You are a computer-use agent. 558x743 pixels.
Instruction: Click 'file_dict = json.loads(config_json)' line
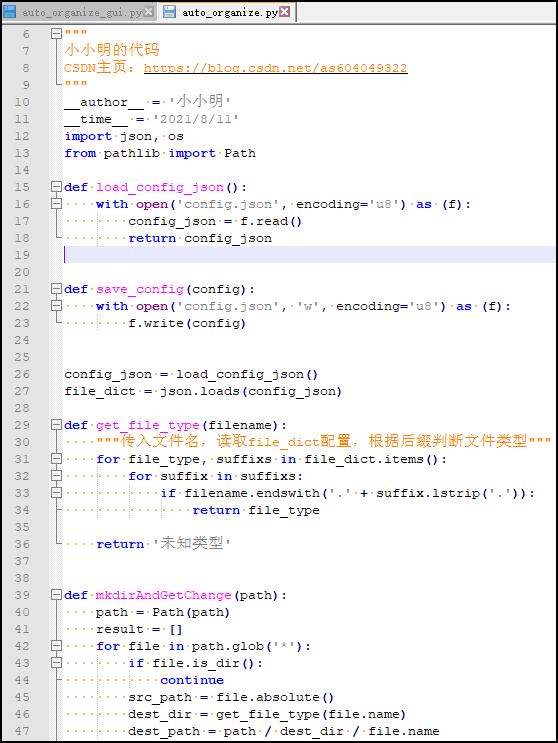pyautogui.click(x=203, y=391)
